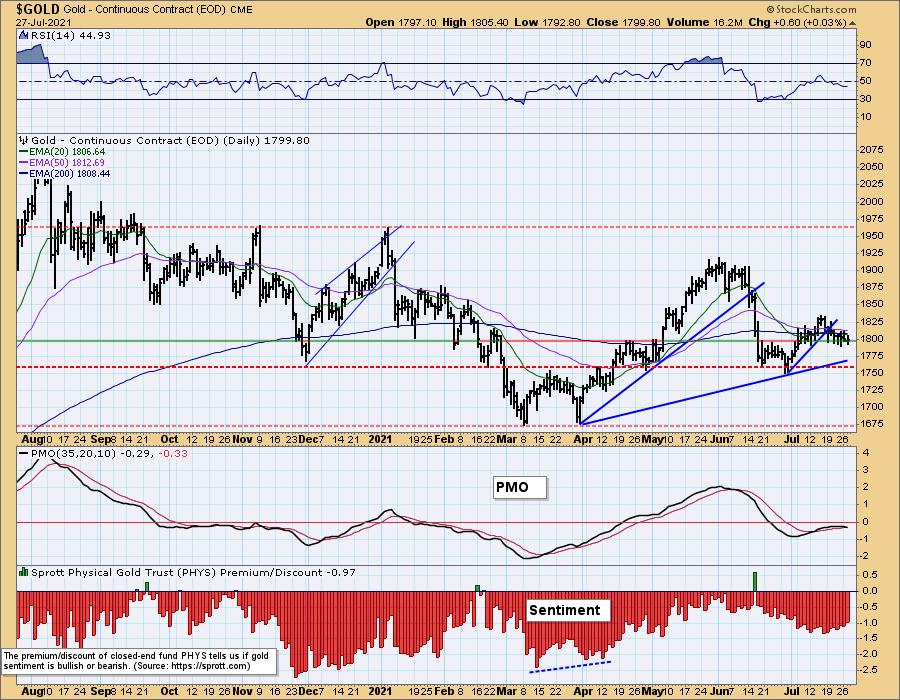The image size is (900, 700).
Task: Click the purple EMA(50) legend line
Action: click(24, 162)
